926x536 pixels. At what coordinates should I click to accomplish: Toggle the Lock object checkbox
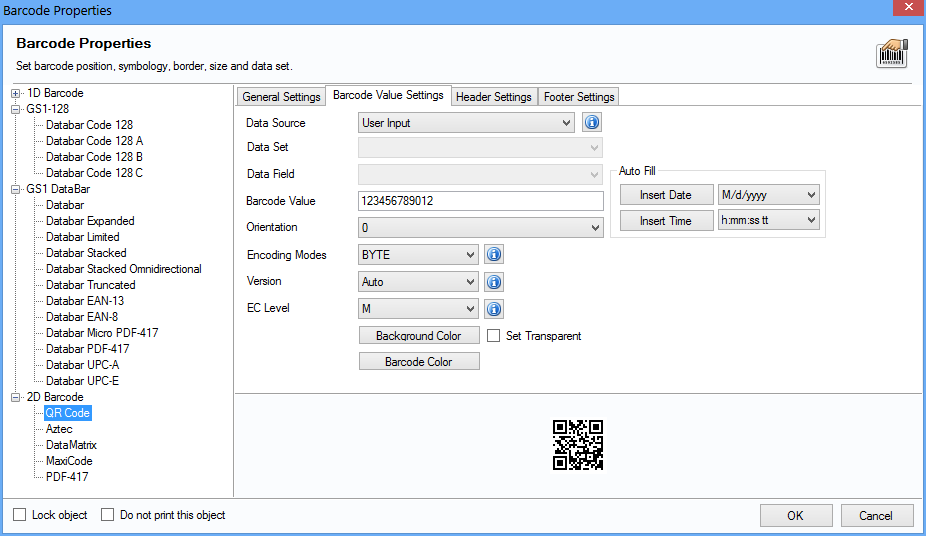click(x=20, y=515)
